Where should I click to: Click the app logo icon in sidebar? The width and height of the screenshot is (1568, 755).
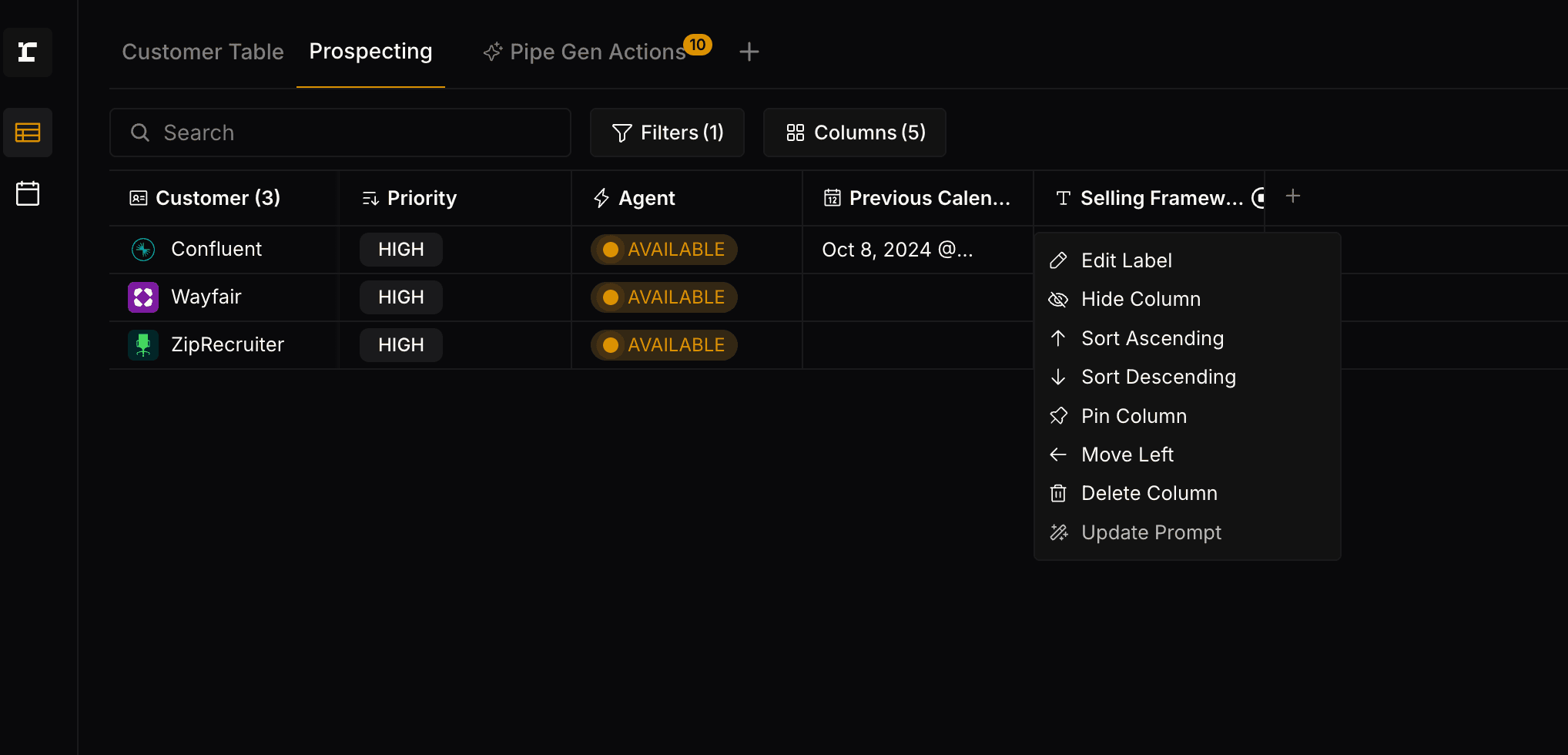(x=28, y=52)
